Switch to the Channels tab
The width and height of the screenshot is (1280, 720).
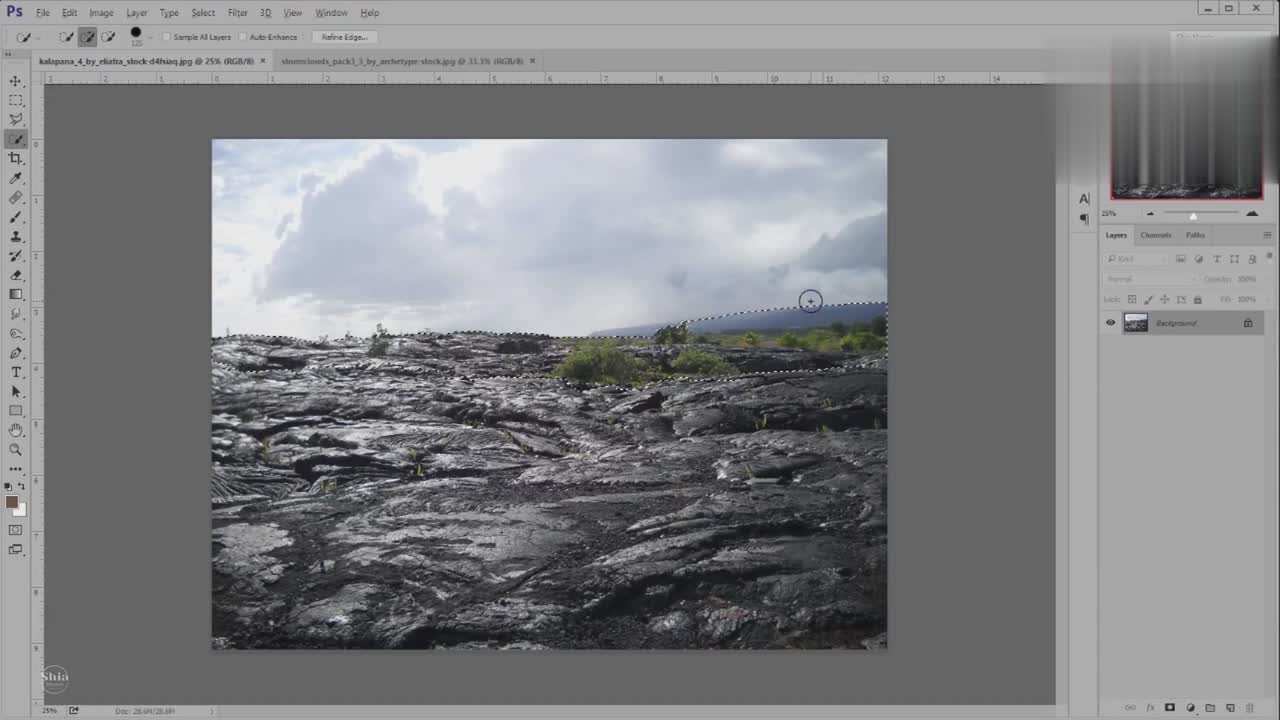1155,235
